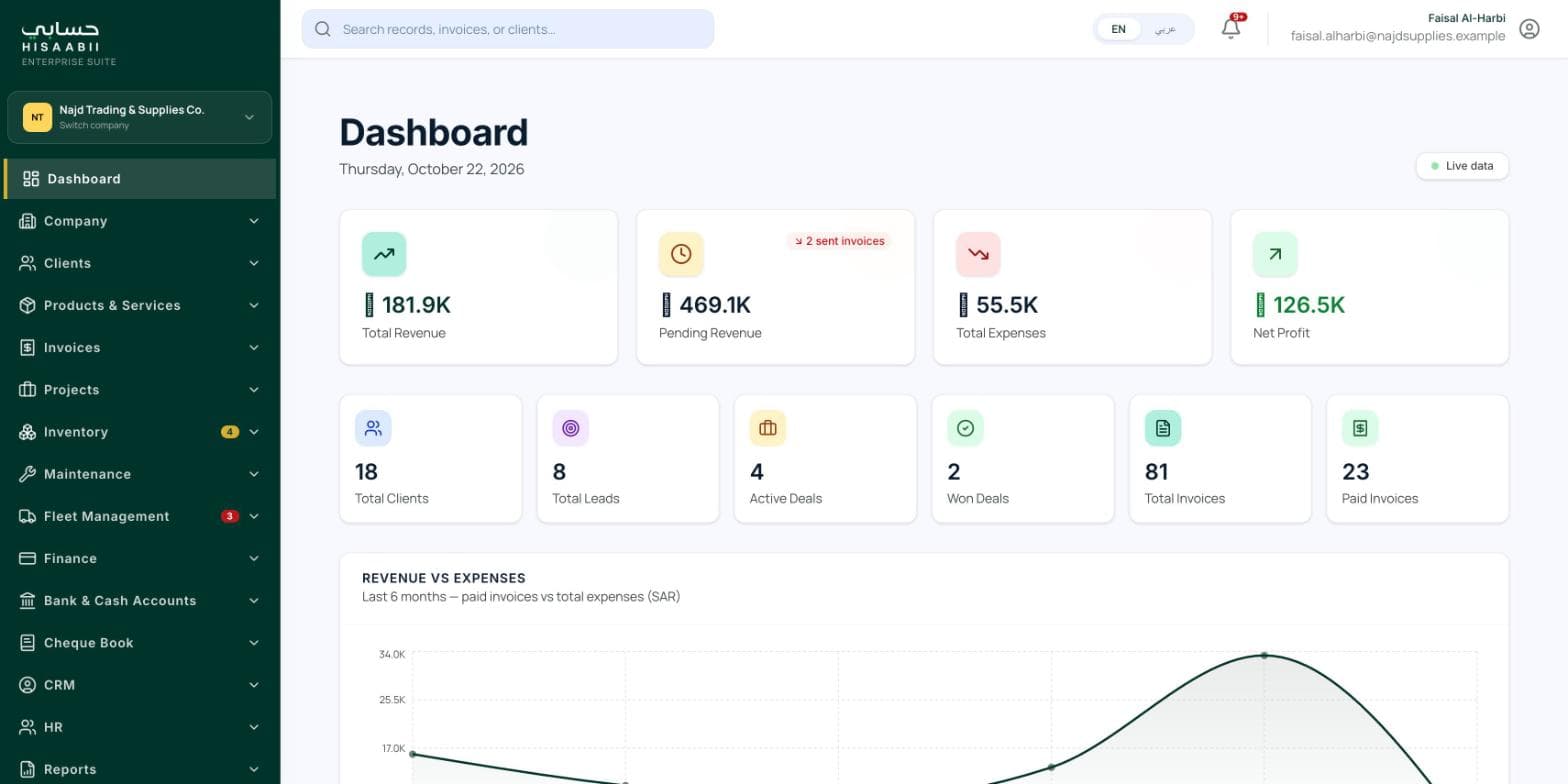Viewport: 1568px width, 784px height.
Task: Click the Paid Invoices receipt icon
Action: point(1360,428)
